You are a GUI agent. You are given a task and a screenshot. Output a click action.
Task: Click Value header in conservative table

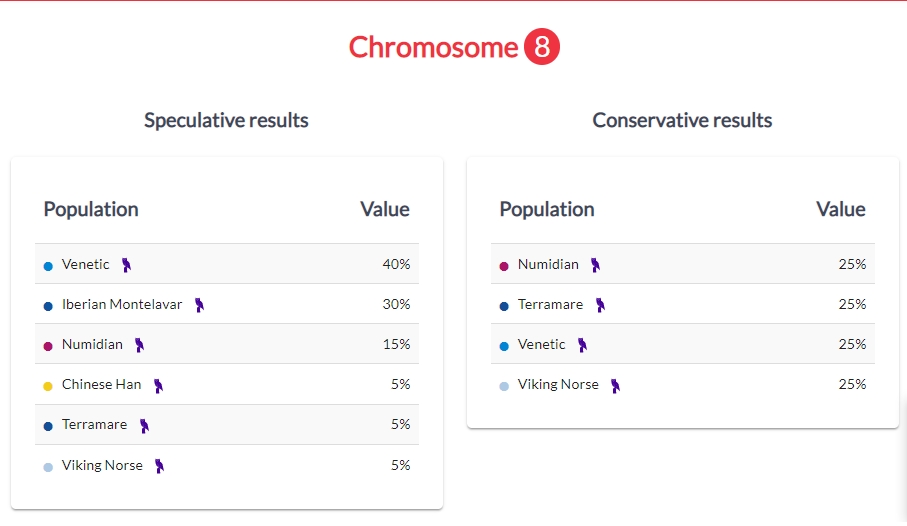840,209
